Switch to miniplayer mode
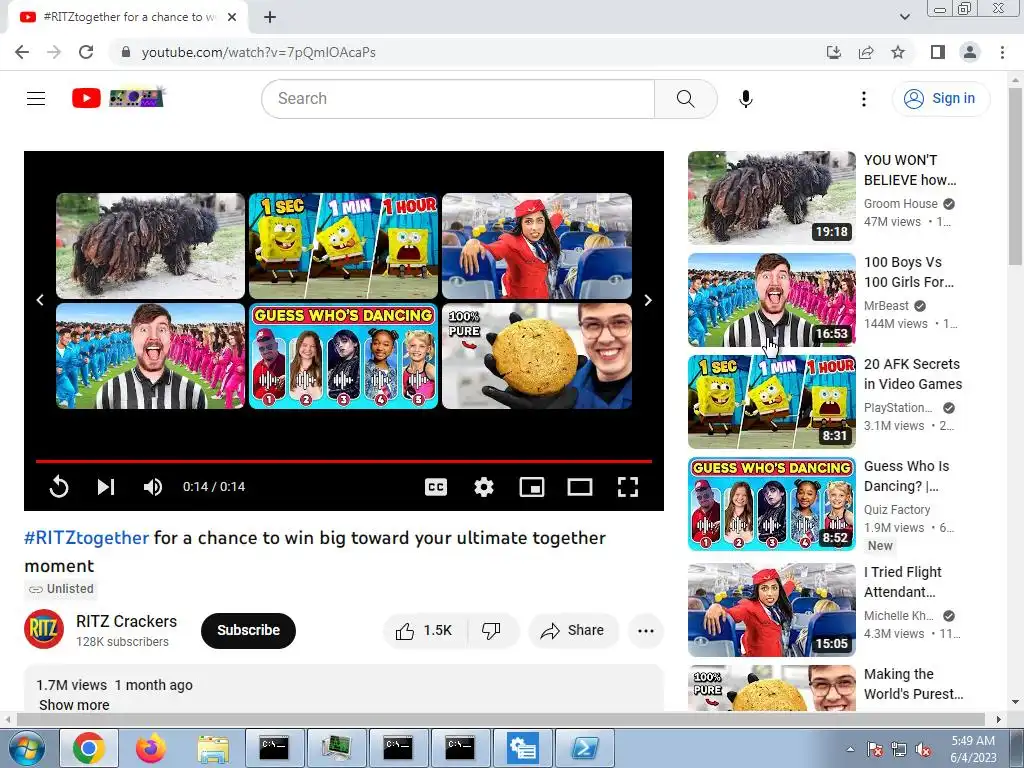1024x768 pixels. pos(532,487)
